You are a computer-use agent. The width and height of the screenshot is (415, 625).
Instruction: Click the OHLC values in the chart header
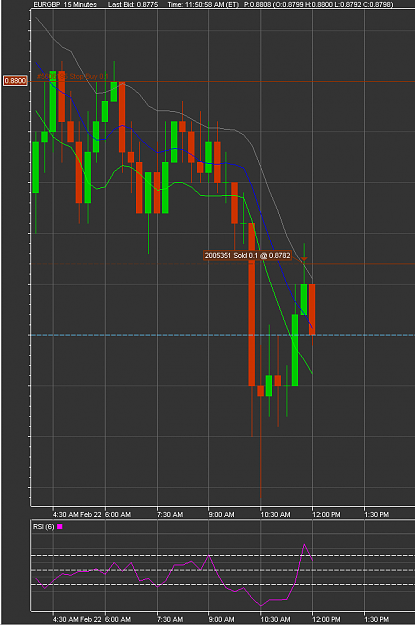[x=318, y=4]
